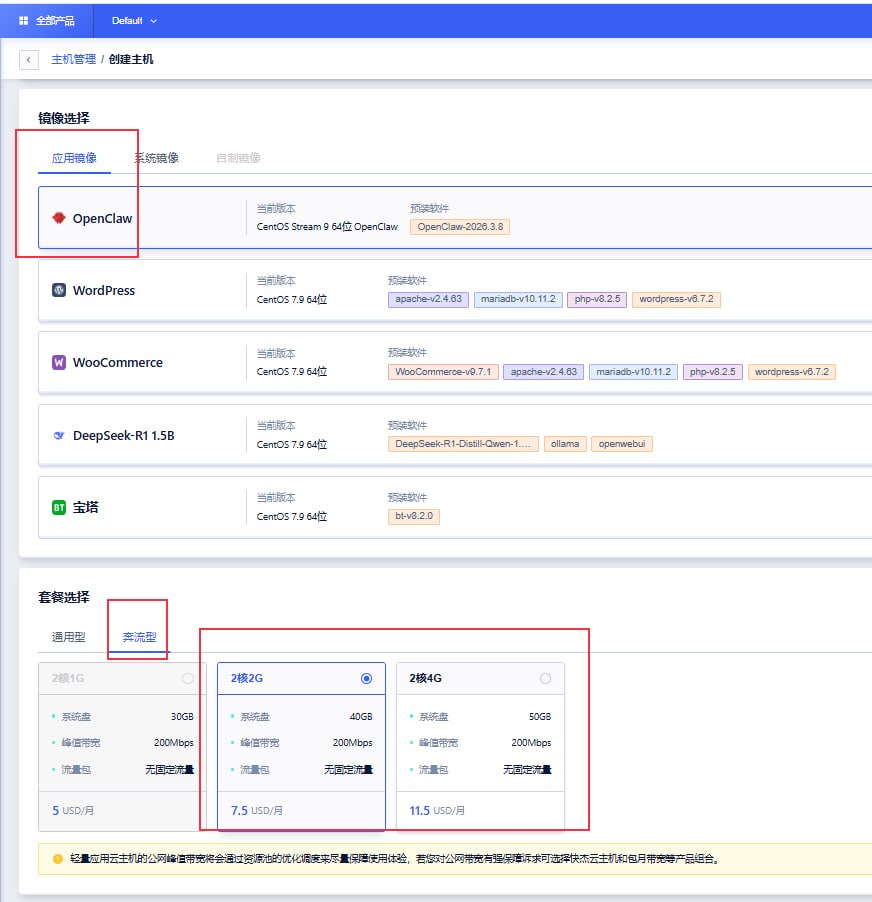Click the 50GB system disk value

540,717
